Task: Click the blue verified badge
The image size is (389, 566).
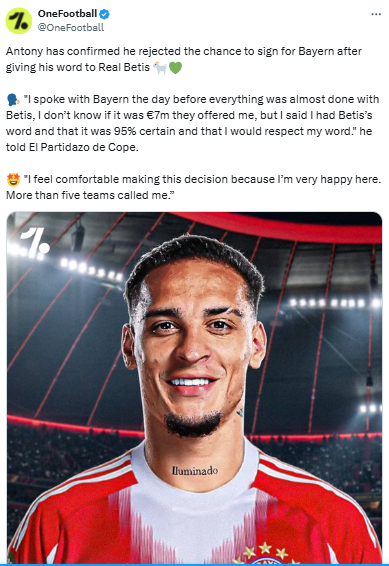Action: [x=105, y=14]
